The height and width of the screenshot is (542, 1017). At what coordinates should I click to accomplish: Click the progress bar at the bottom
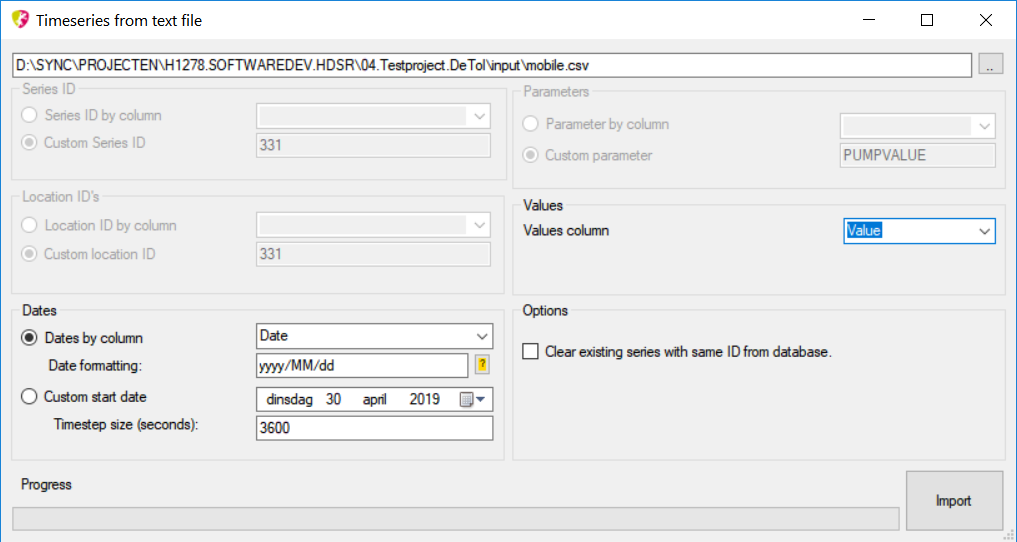(x=455, y=518)
